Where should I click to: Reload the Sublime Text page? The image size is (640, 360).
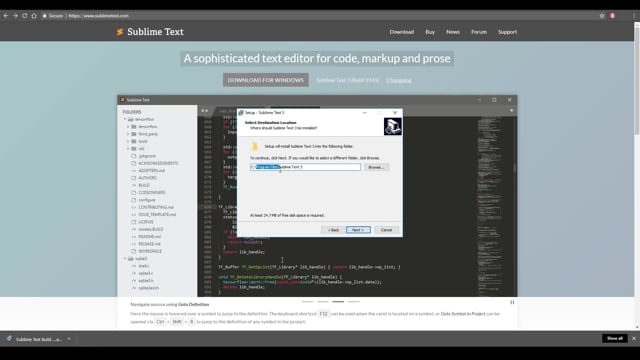24,16
